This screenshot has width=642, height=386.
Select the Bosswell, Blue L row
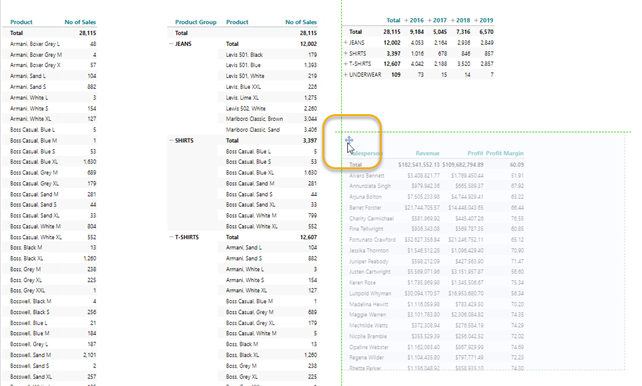pyautogui.click(x=50, y=323)
